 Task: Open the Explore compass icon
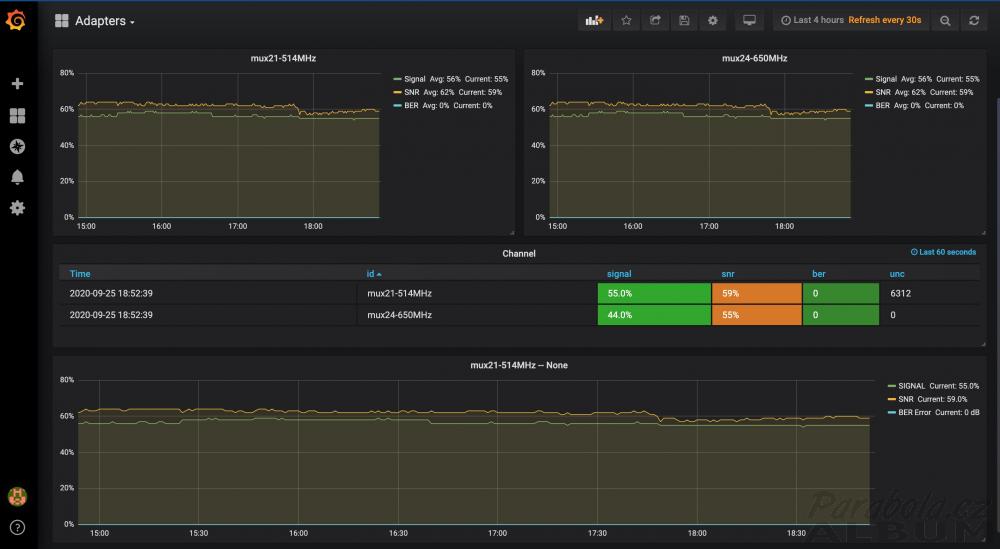tap(17, 146)
